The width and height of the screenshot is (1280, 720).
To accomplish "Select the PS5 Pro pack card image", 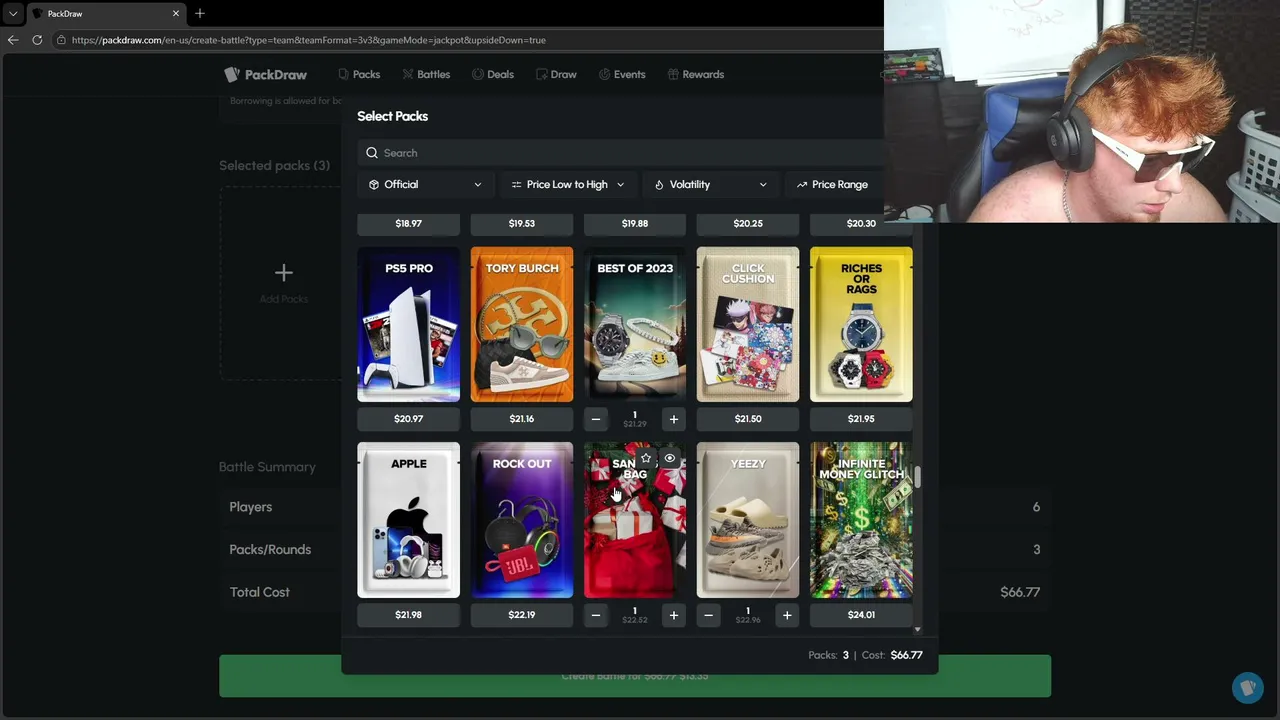I will (x=408, y=324).
